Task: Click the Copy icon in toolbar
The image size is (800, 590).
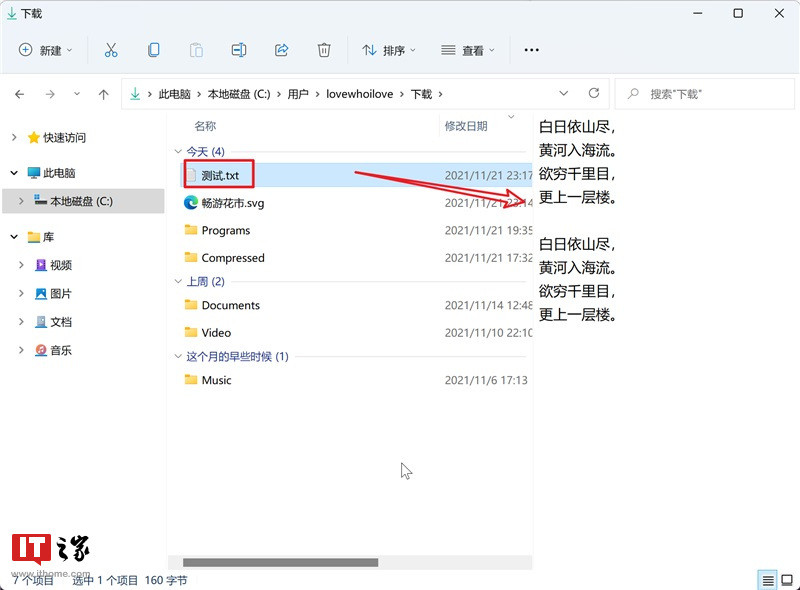Action: point(154,50)
